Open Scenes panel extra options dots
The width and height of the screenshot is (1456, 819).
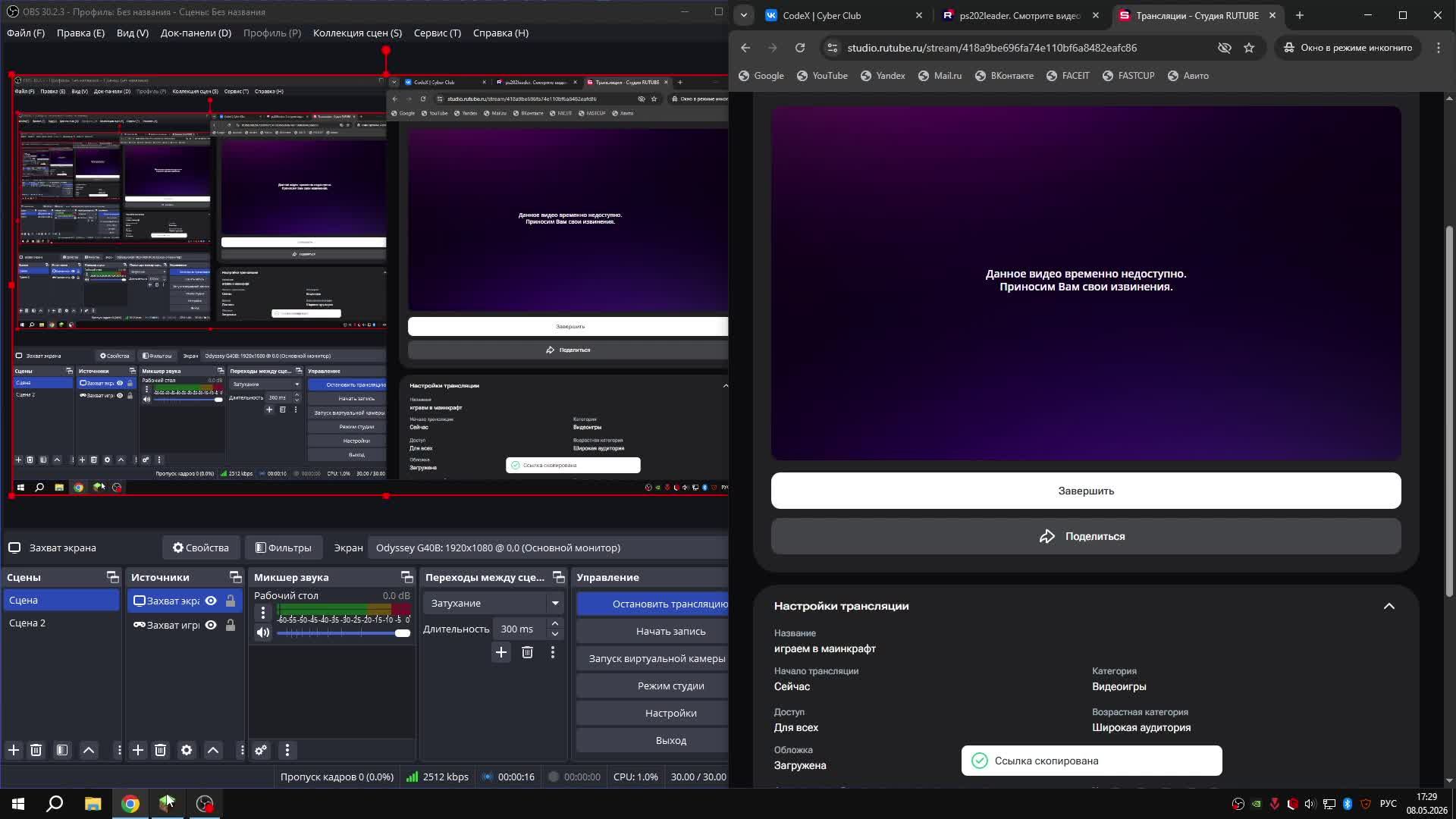pyautogui.click(x=118, y=750)
